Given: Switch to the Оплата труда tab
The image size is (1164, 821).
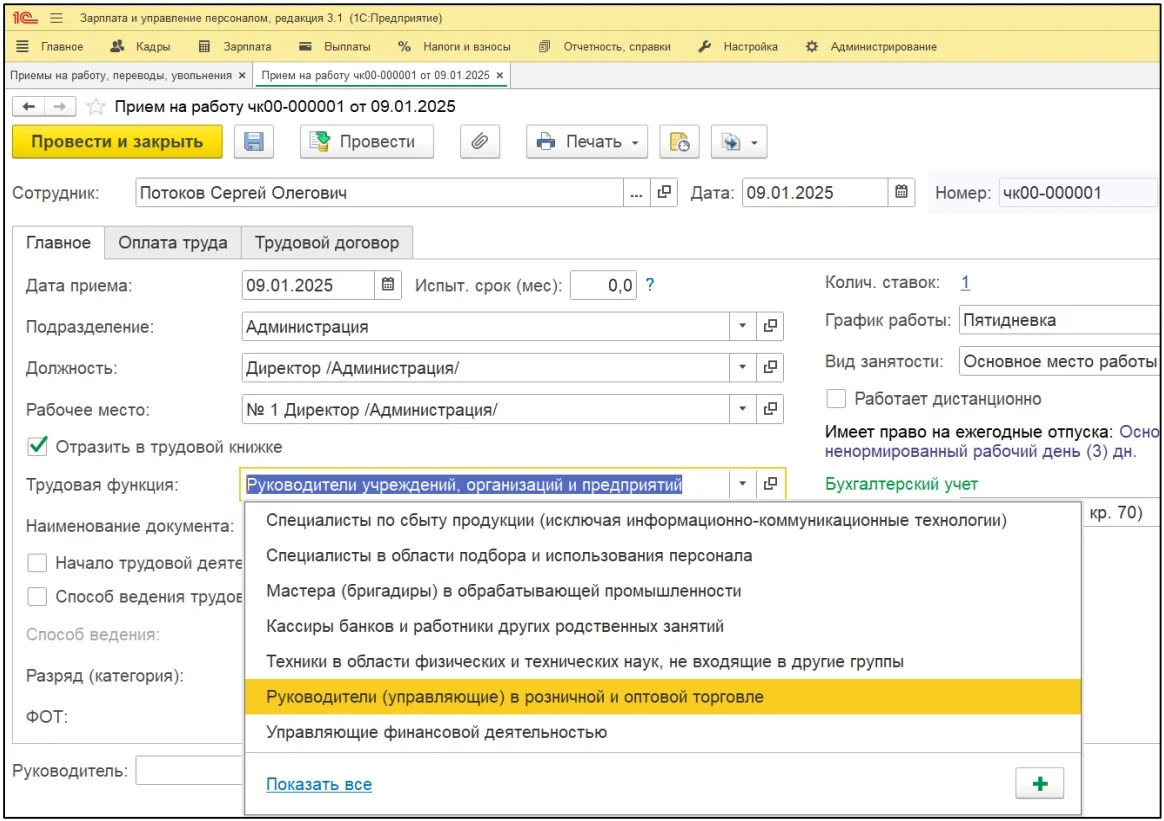Looking at the screenshot, I should [x=172, y=242].
